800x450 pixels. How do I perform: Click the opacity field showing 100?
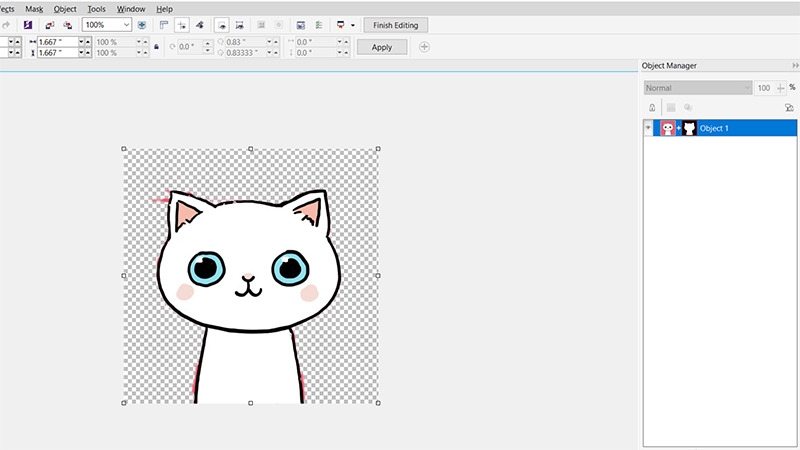pyautogui.click(x=764, y=88)
